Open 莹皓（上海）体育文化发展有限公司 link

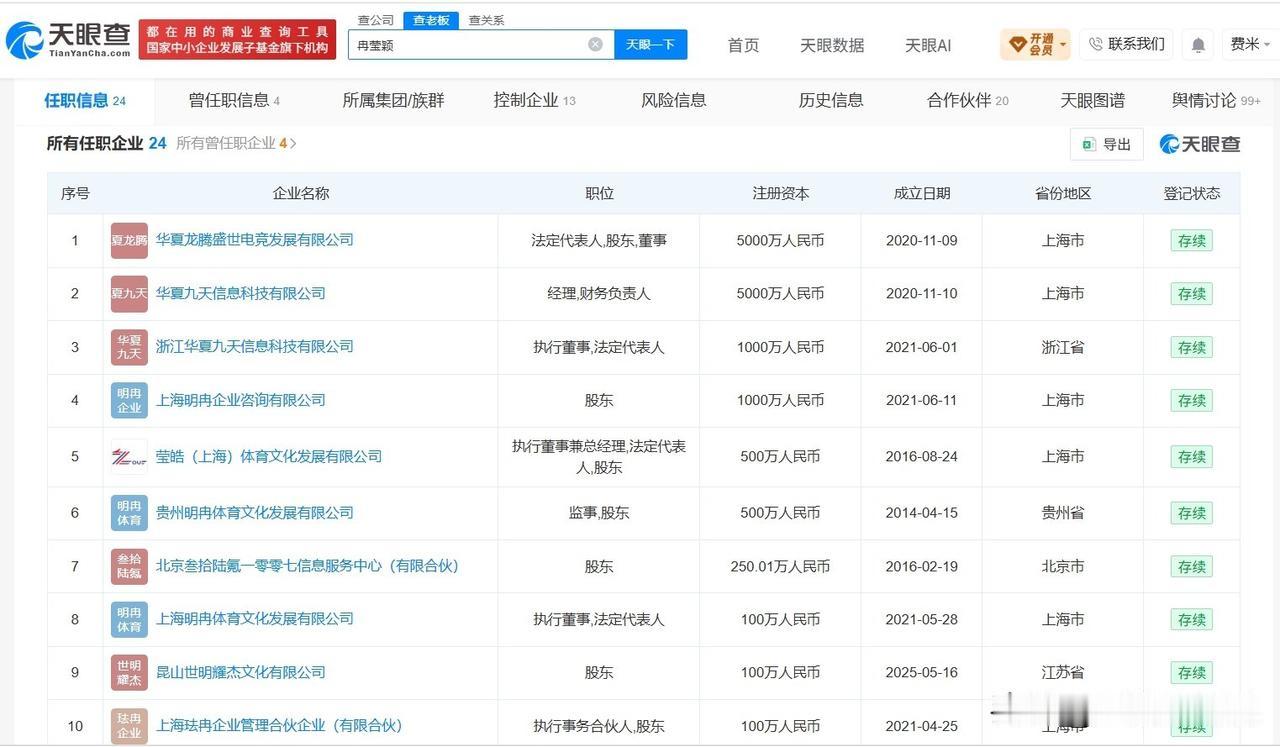pos(269,456)
